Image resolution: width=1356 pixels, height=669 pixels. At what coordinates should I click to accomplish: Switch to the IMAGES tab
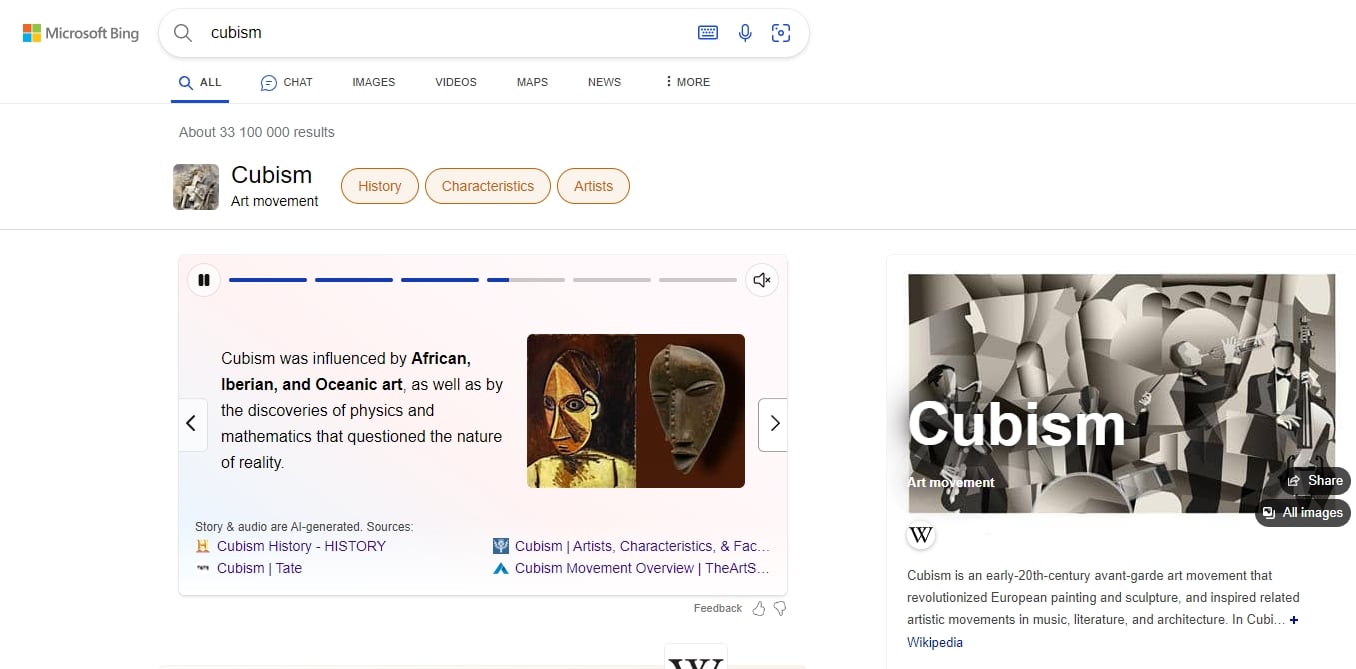click(374, 82)
